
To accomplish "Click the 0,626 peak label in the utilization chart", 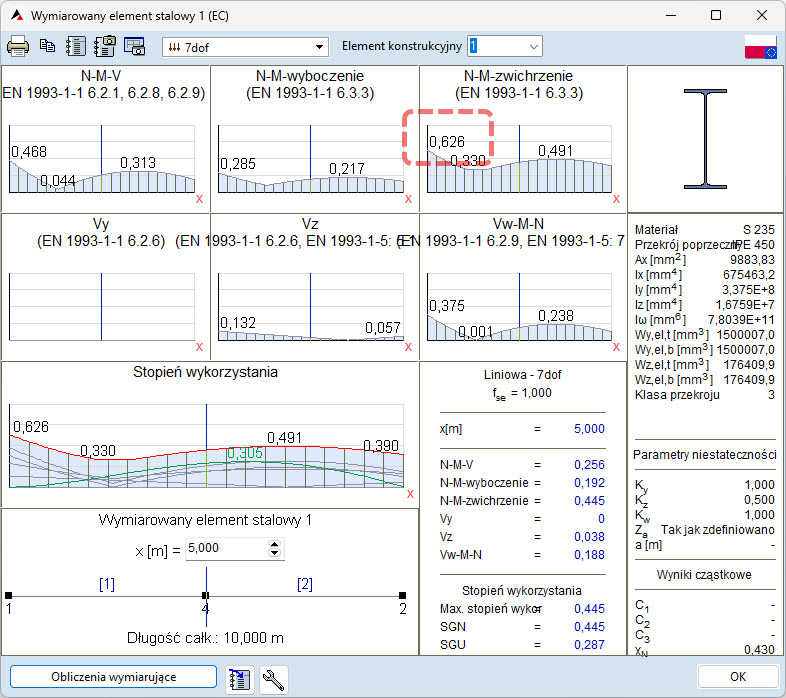I will [x=31, y=427].
